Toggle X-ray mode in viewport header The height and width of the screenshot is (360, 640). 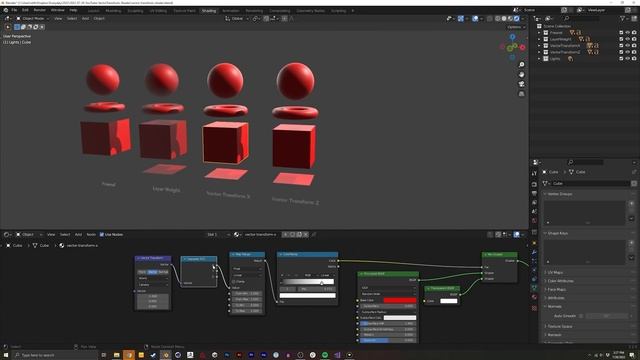point(489,18)
